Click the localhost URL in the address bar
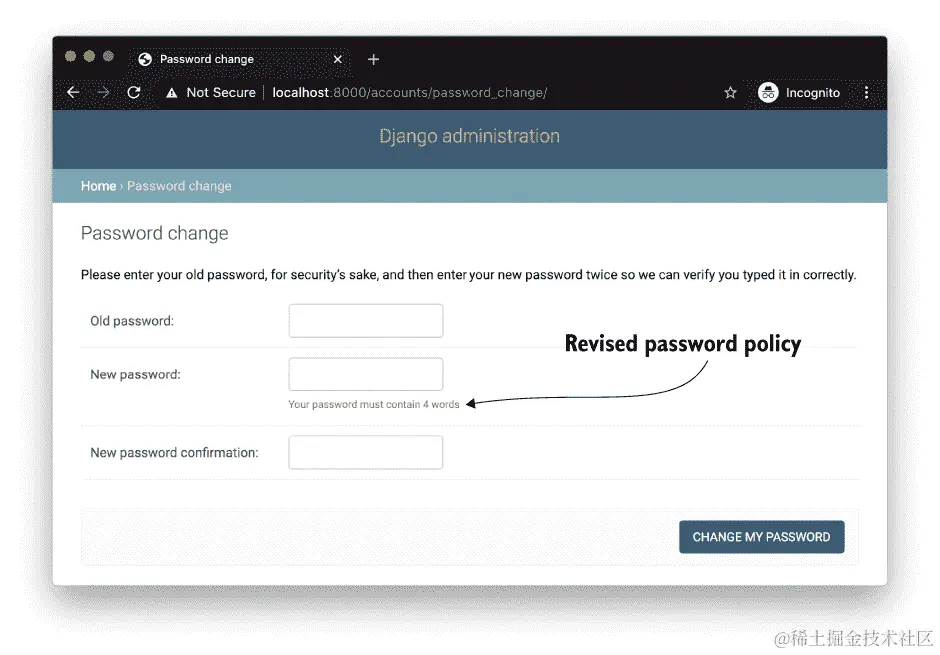Screen dimensions: 940x655 (x=409, y=92)
